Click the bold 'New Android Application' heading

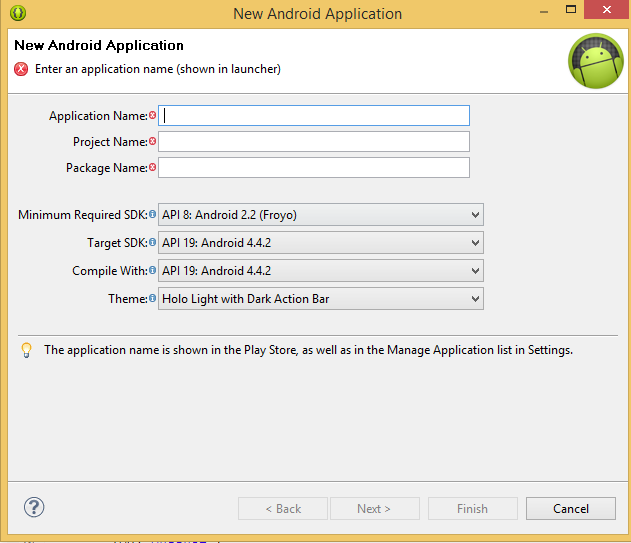point(99,45)
